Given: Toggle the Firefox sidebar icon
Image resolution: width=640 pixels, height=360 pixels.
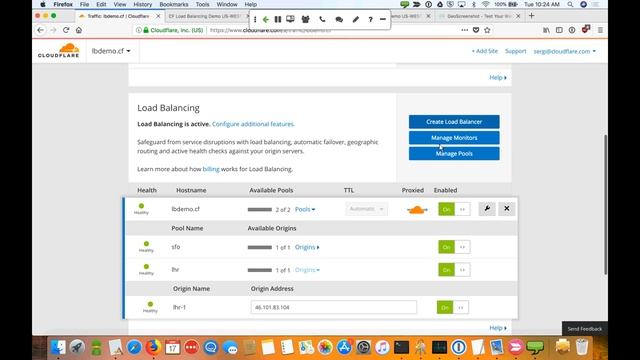Looking at the screenshot, I should 559,30.
